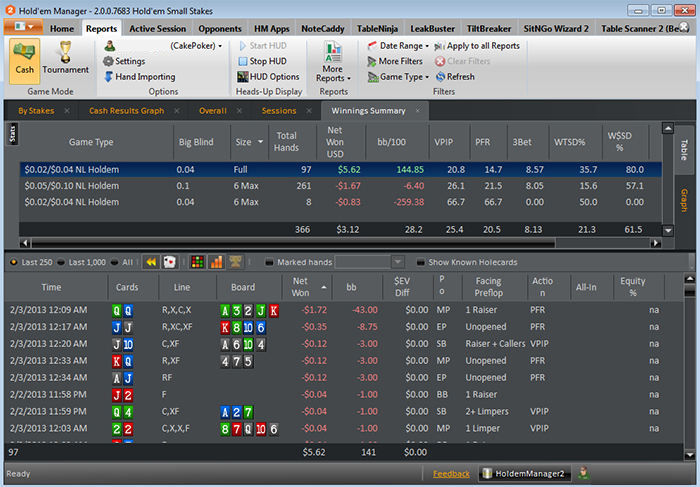Click Apply to all Reports
Viewport: 700px width, 487px height.
tap(477, 46)
